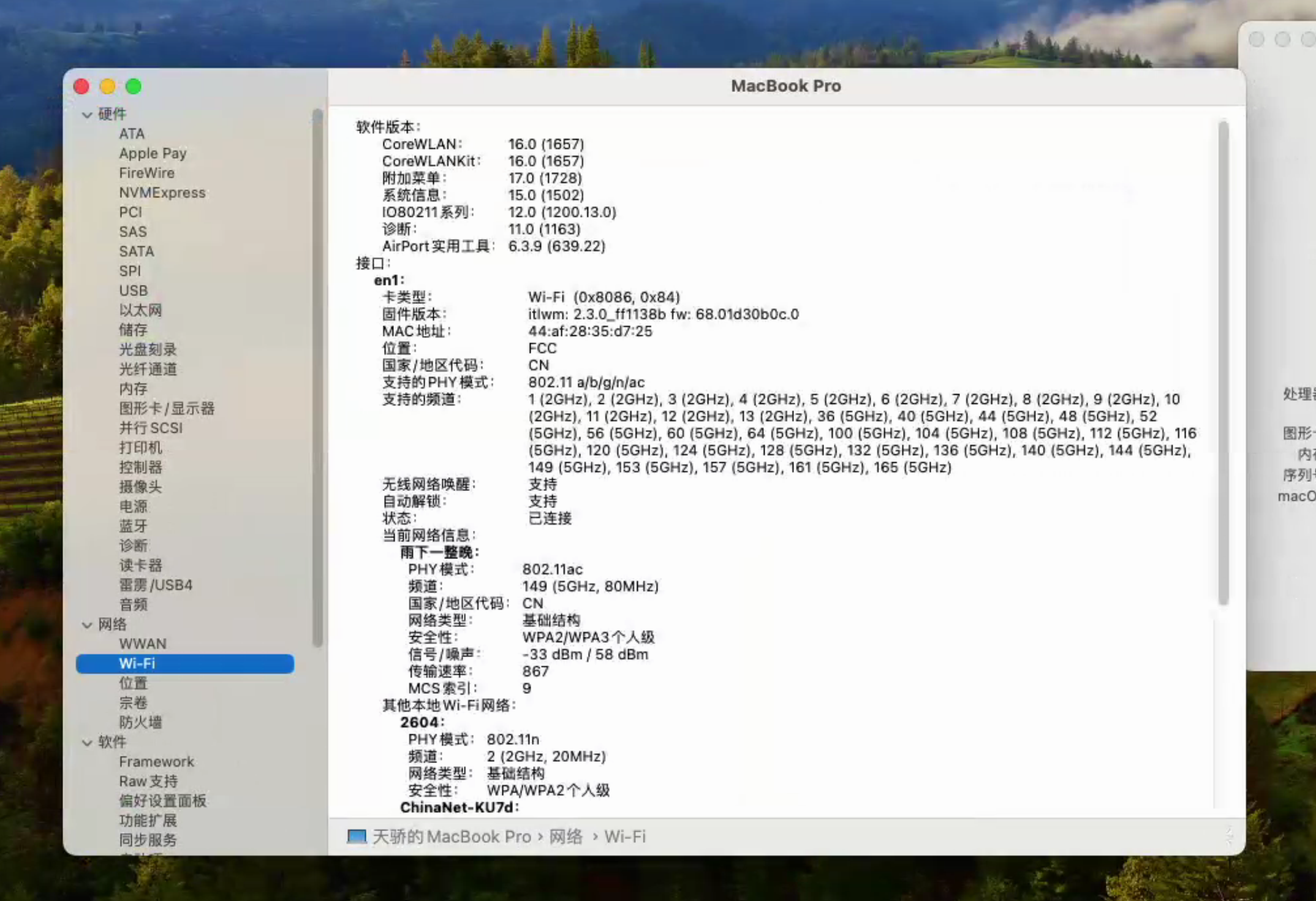Open 防火墙 network settings info
Viewport: 1316px width, 901px height.
point(140,723)
